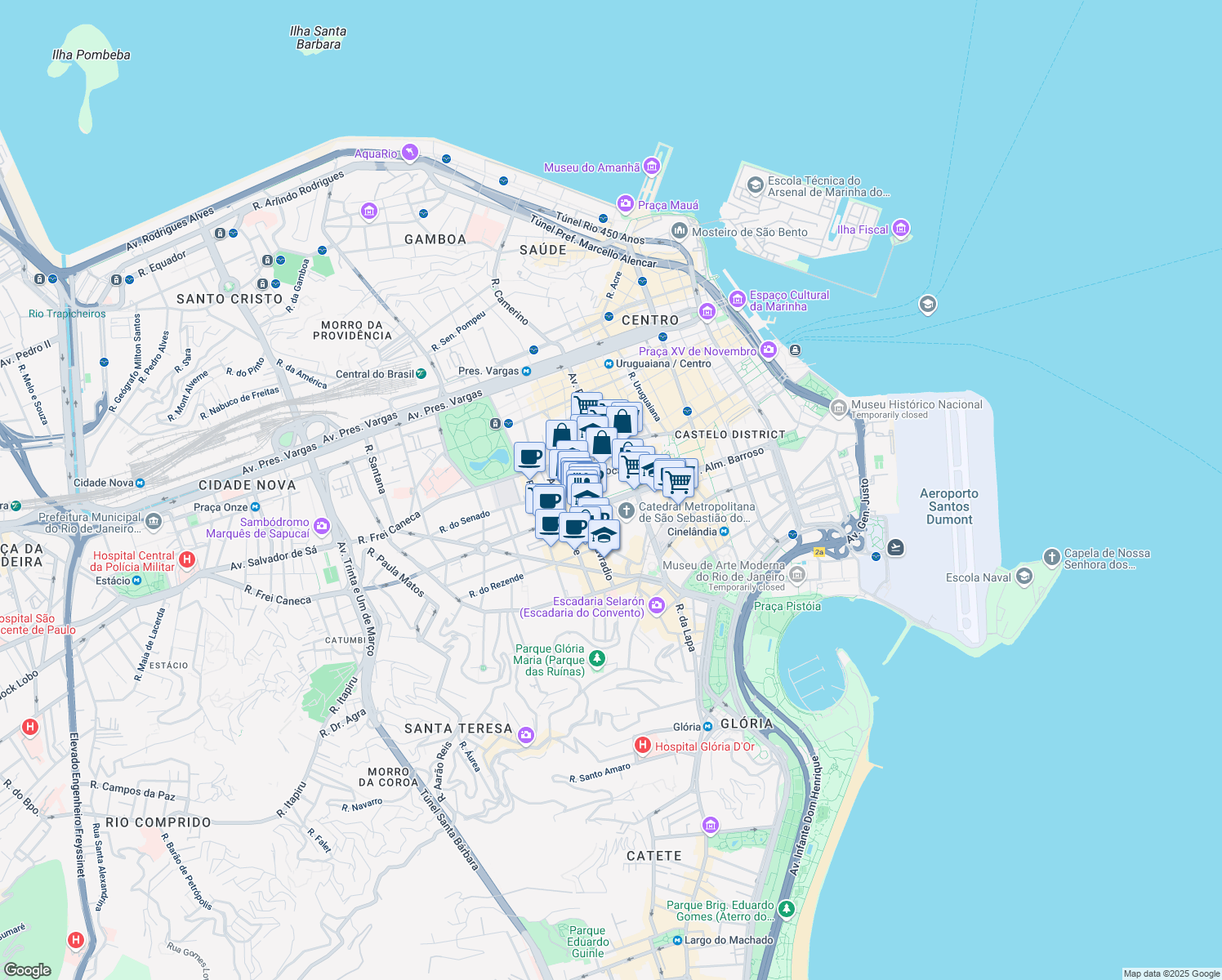Click the Mosteiro de São Bento marker icon
Viewport: 1222px width, 980px height.
pyautogui.click(x=680, y=231)
